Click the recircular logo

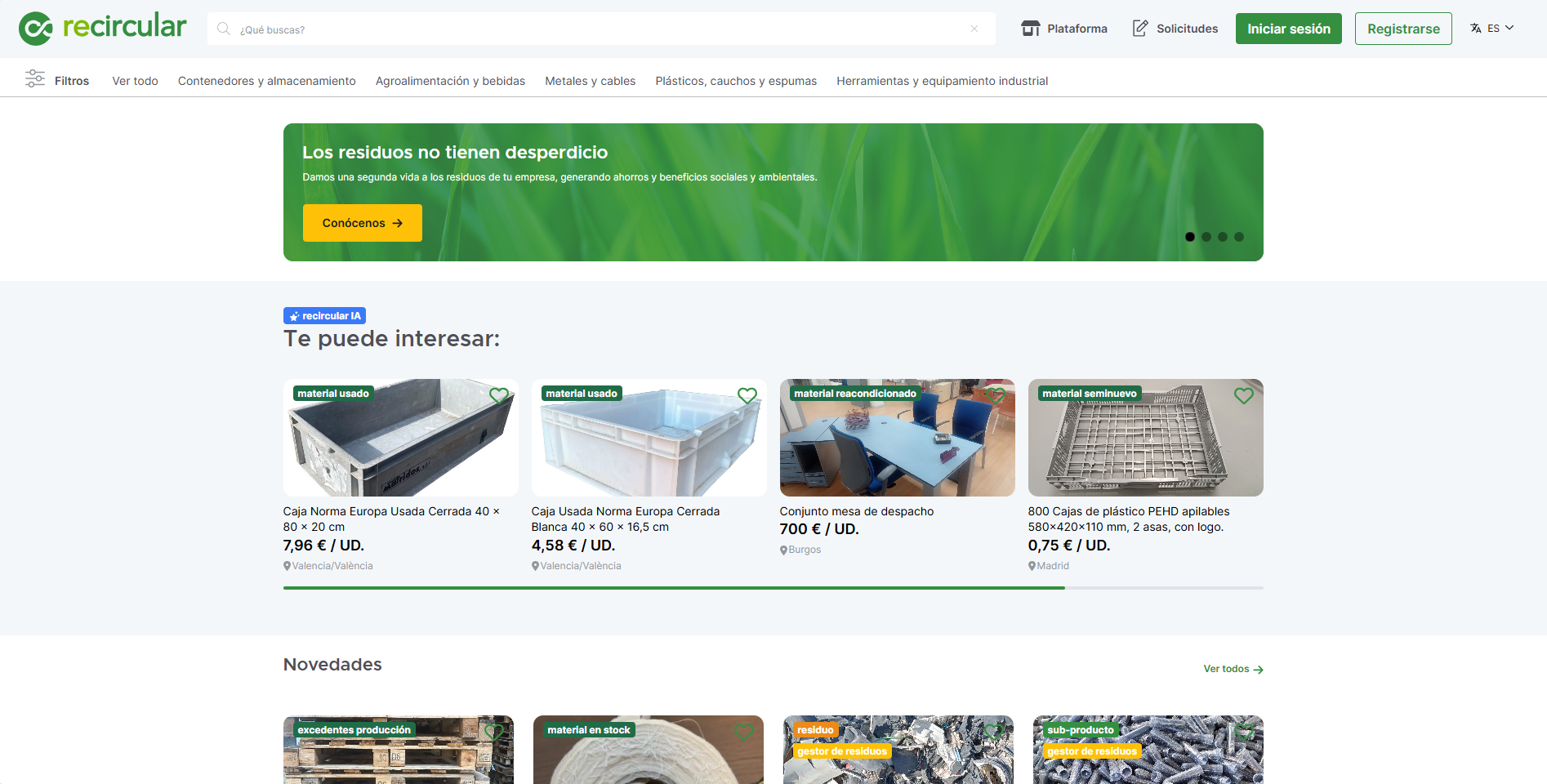tap(102, 28)
